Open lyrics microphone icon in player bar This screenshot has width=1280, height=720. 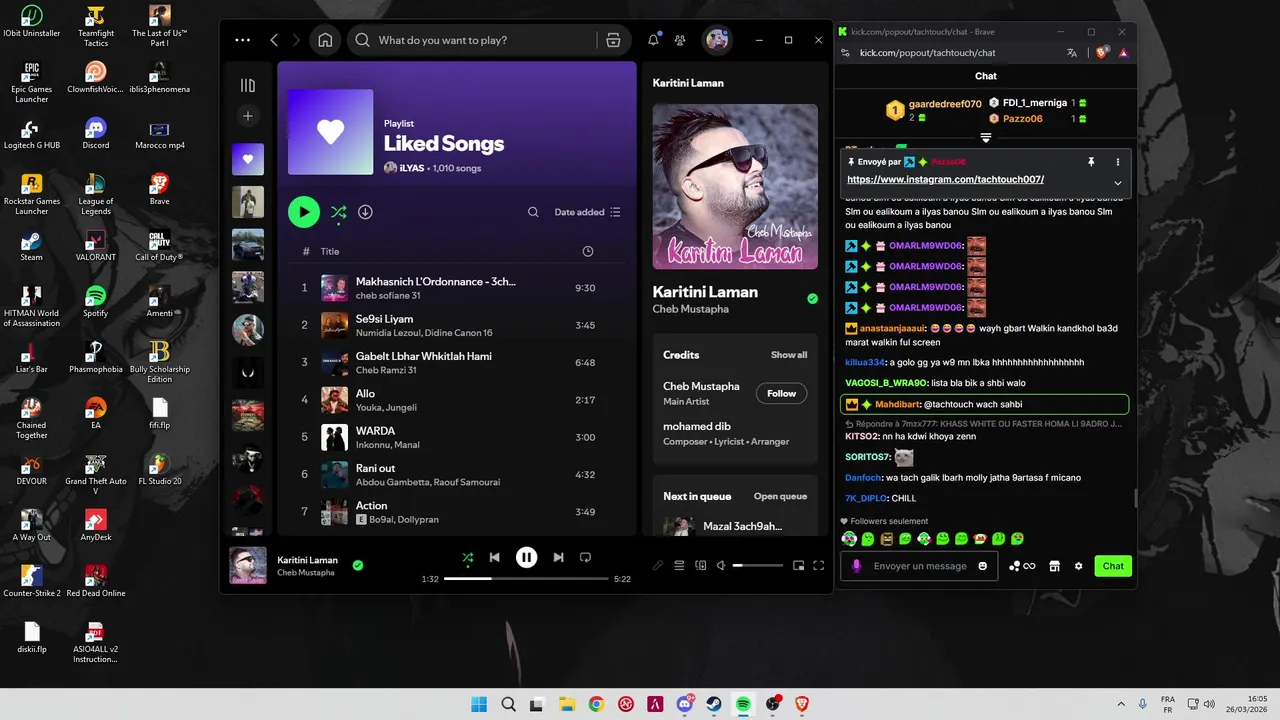coord(658,566)
